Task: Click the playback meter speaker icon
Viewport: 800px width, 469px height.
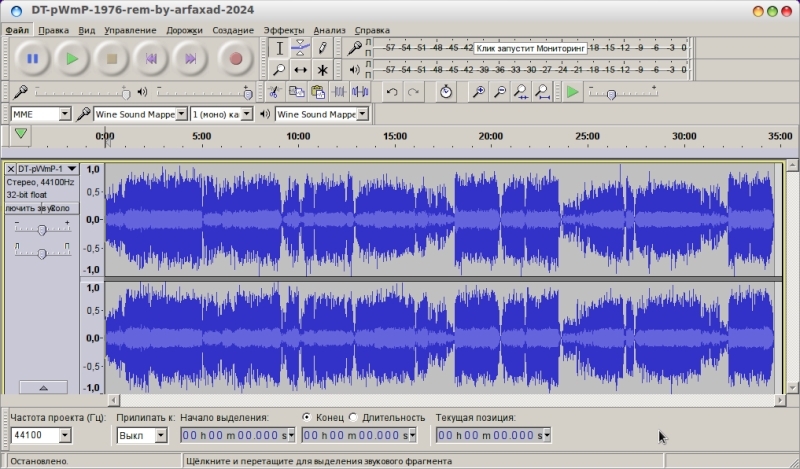Action: click(354, 69)
